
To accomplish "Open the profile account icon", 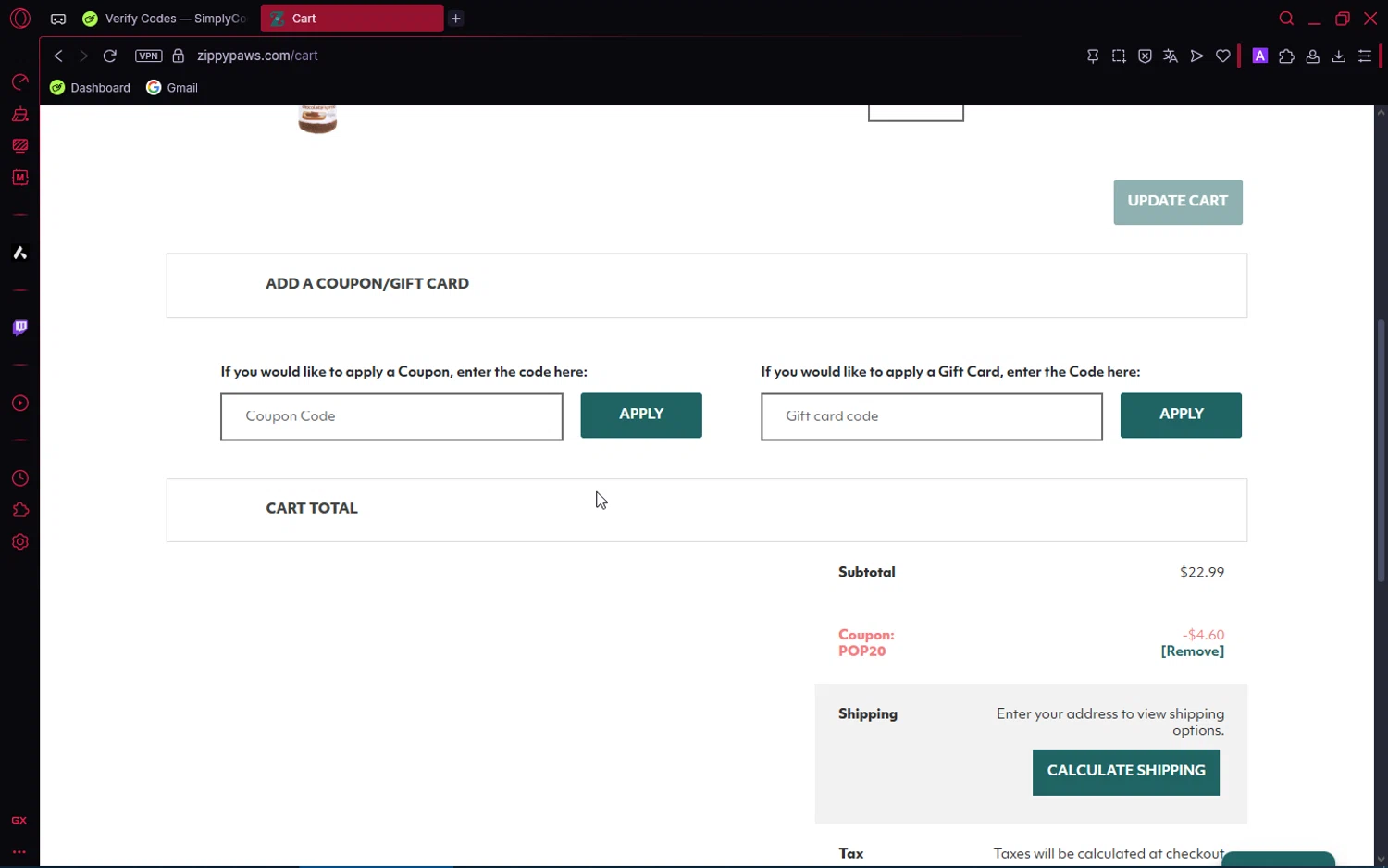I will point(1312,56).
